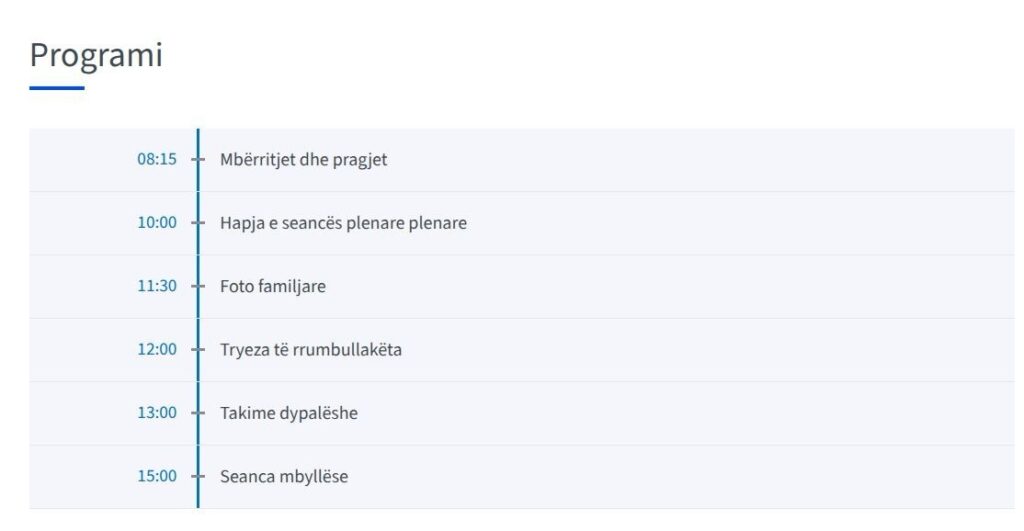Choose the 13:00 time label
Screen dimensions: 1024x531
click(157, 413)
